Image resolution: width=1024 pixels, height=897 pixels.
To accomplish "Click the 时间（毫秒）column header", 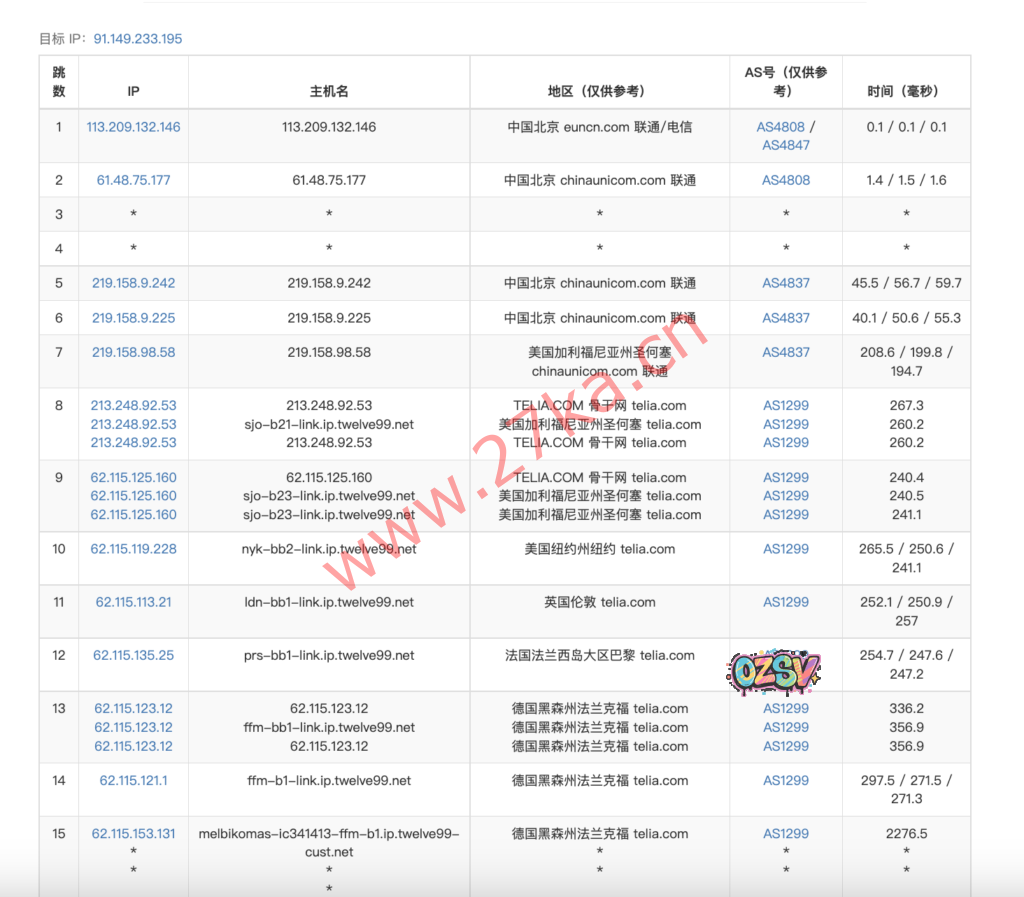I will point(906,91).
